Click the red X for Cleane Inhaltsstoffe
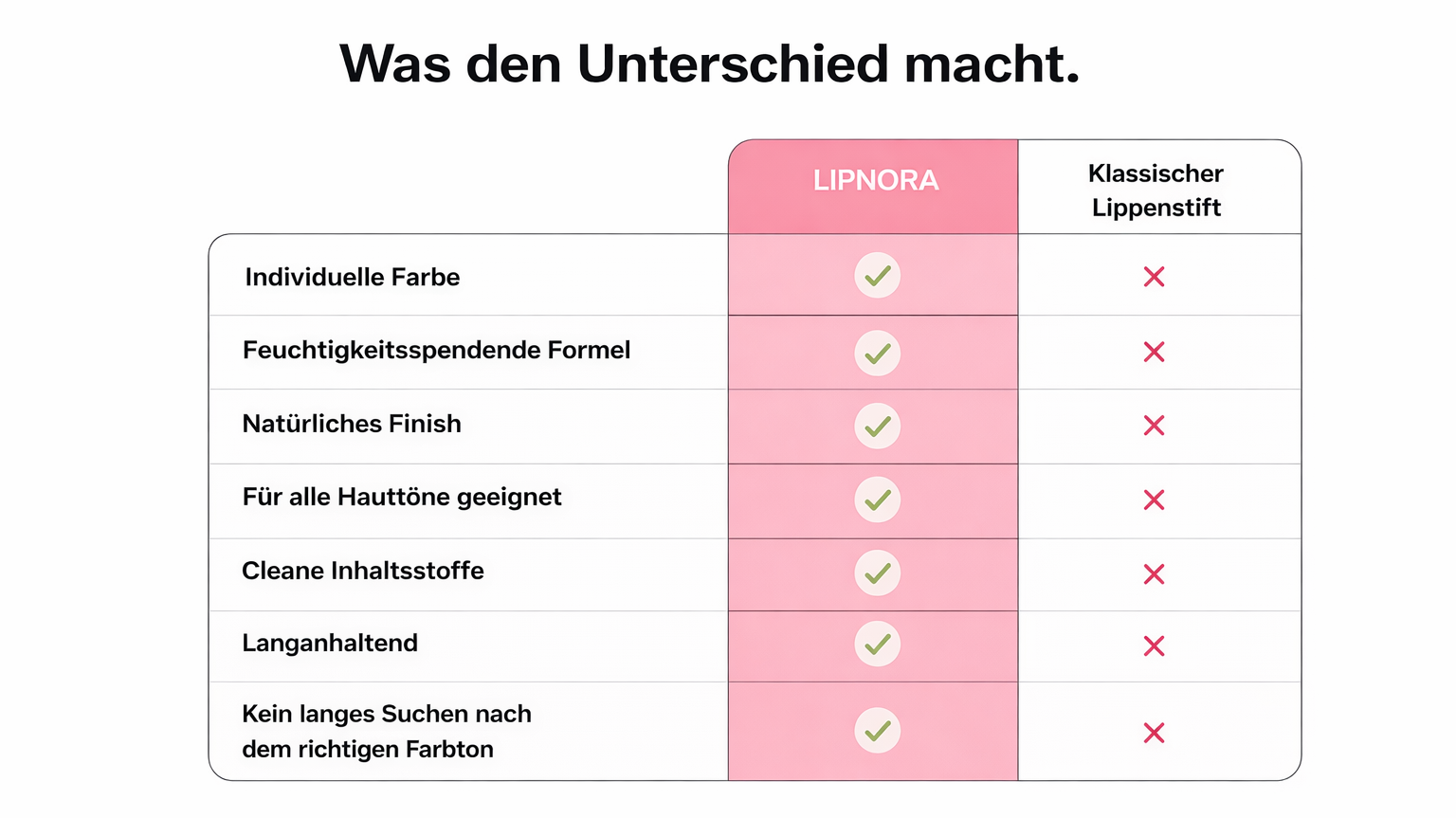This screenshot has height=818, width=1456. coord(1154,573)
